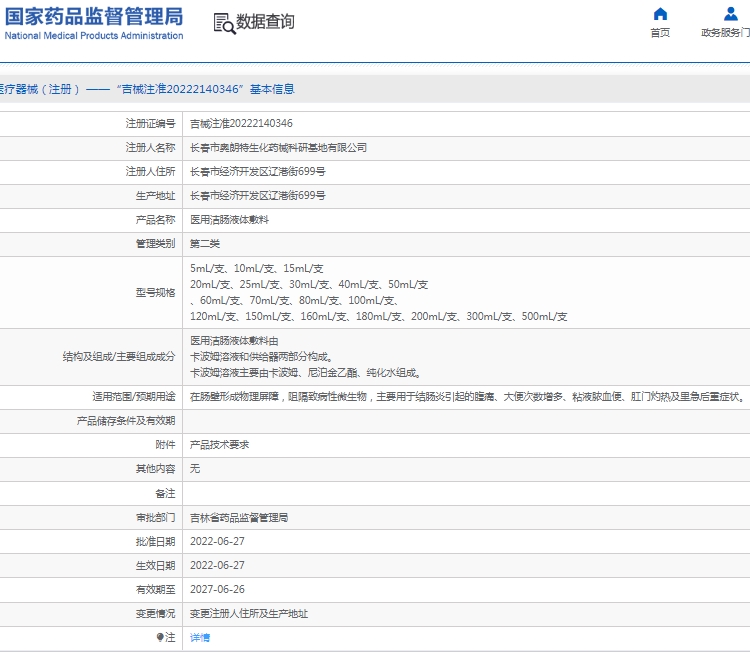Select change info 变更注册人住所及生产地址
Image resolution: width=750 pixels, height=653 pixels.
(249, 614)
